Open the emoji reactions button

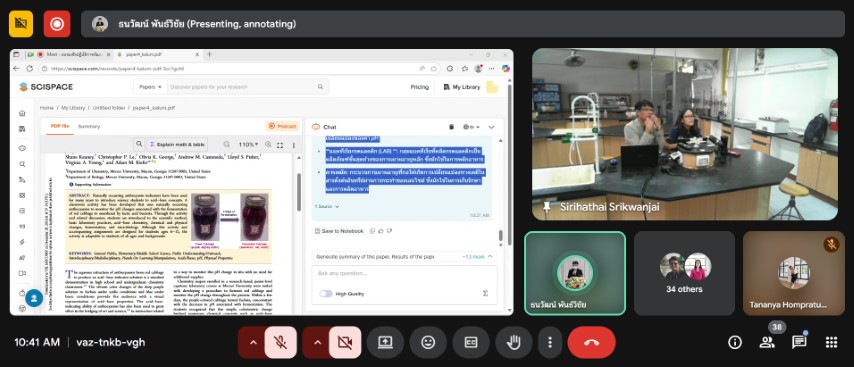[428, 342]
